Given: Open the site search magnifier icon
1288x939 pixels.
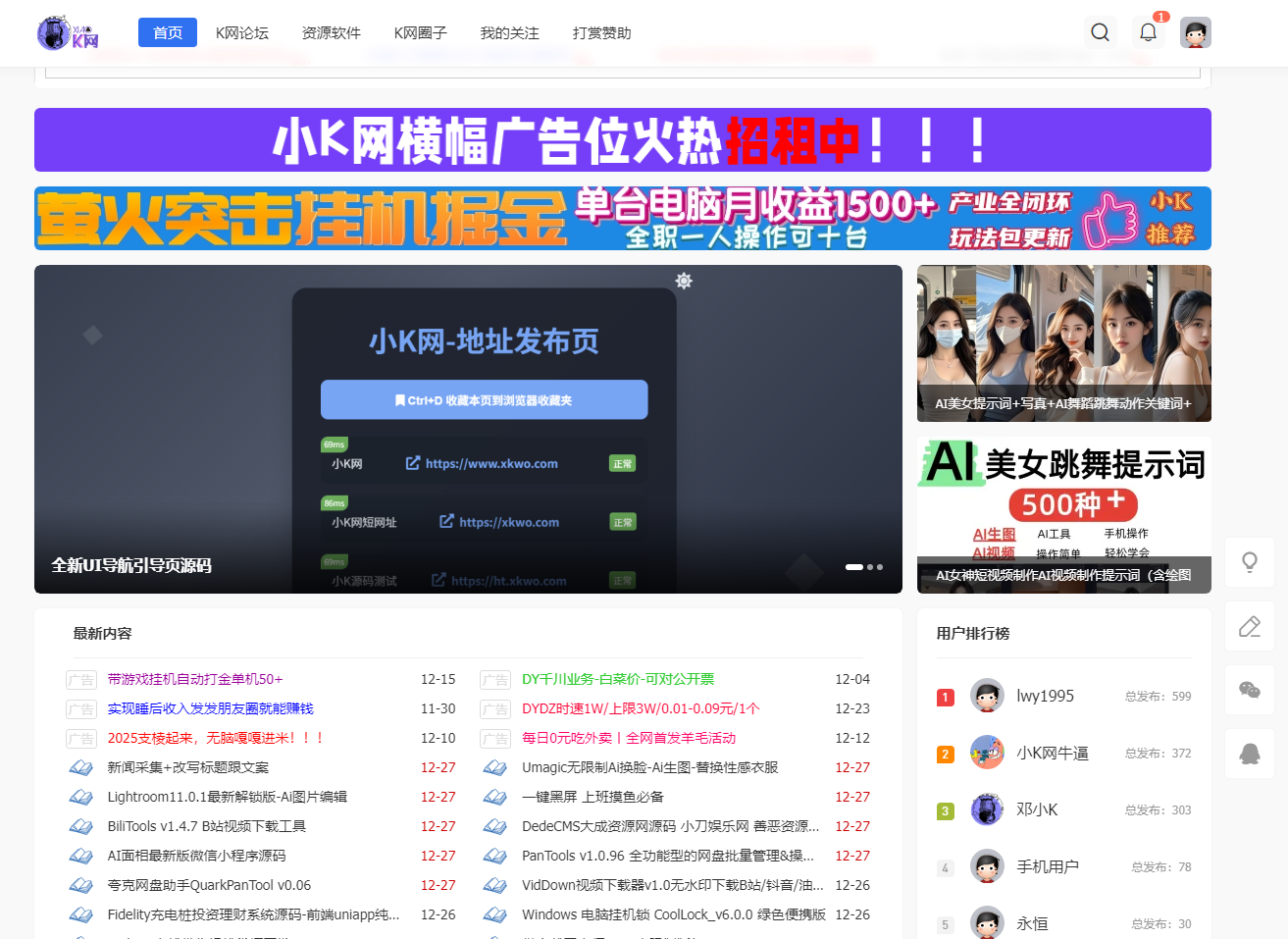Looking at the screenshot, I should (1100, 31).
